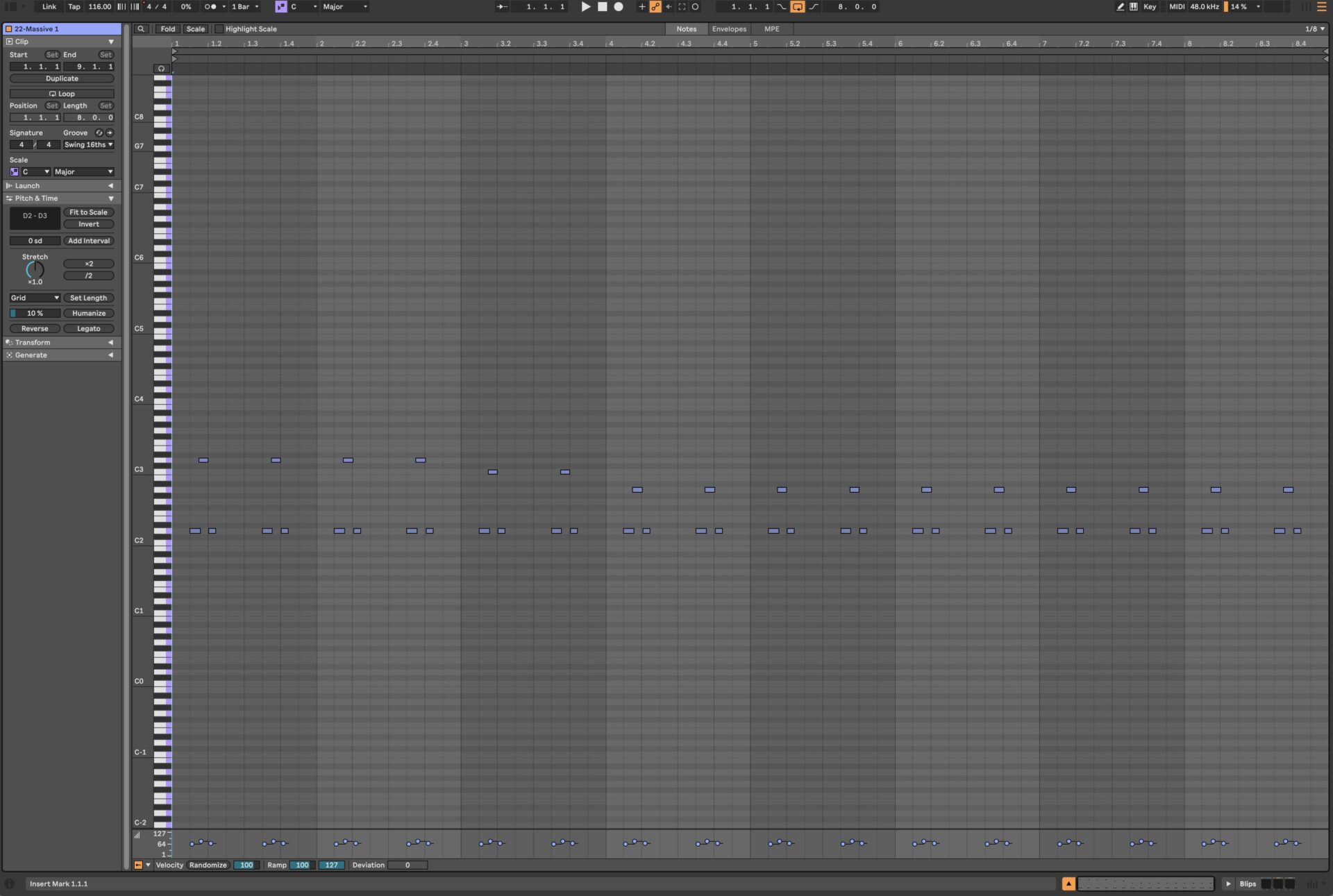Screen dimensions: 1333x896
Task: Toggle the Automation Arm icon
Action: click(655, 7)
